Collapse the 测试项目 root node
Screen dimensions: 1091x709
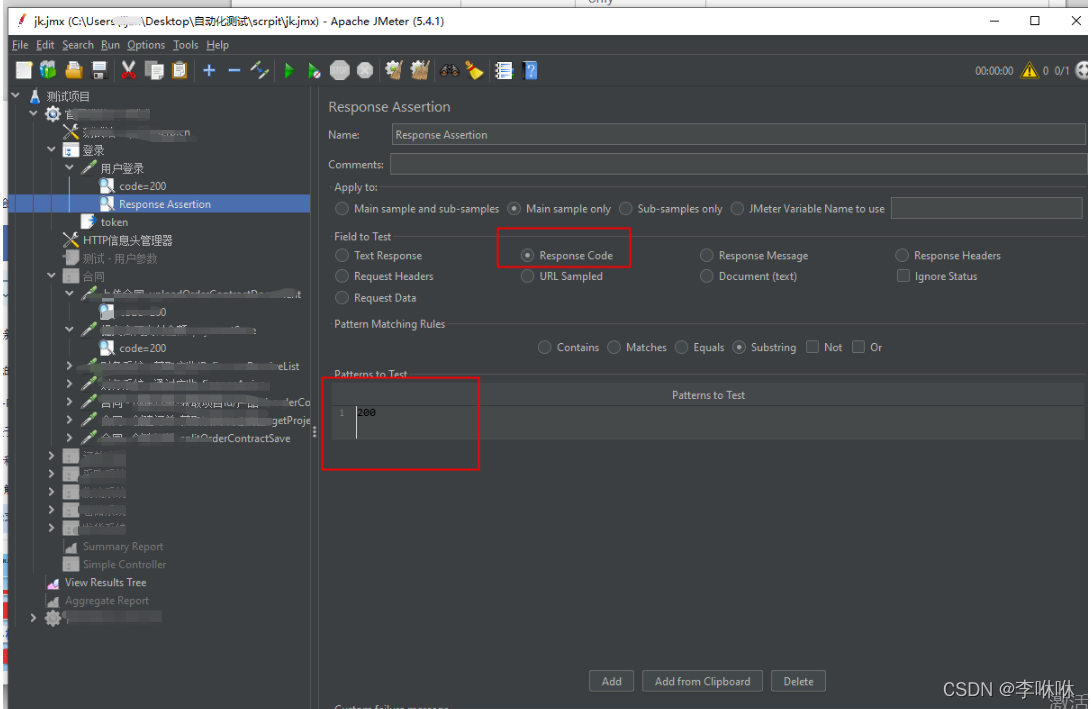[x=15, y=95]
